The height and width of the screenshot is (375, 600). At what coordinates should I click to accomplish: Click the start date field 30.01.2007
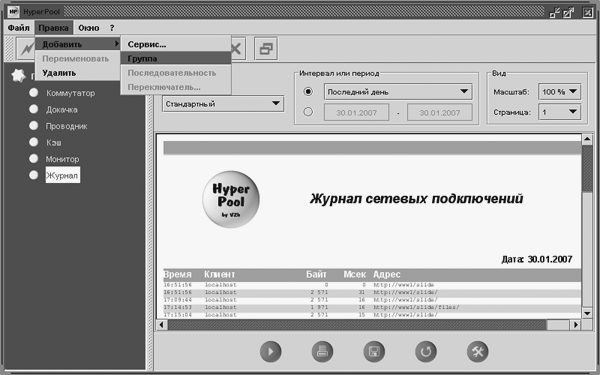coord(357,112)
